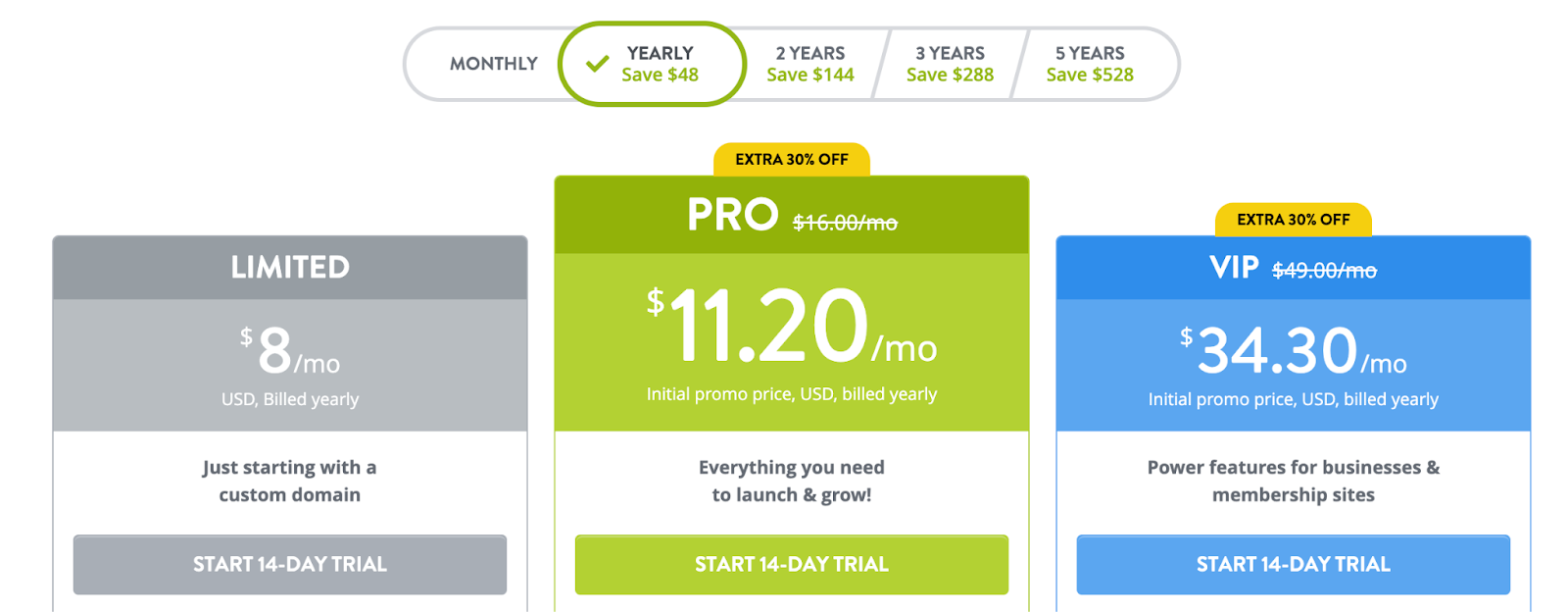Click the crossed-out $16.00/mo Pro price

tap(845, 223)
